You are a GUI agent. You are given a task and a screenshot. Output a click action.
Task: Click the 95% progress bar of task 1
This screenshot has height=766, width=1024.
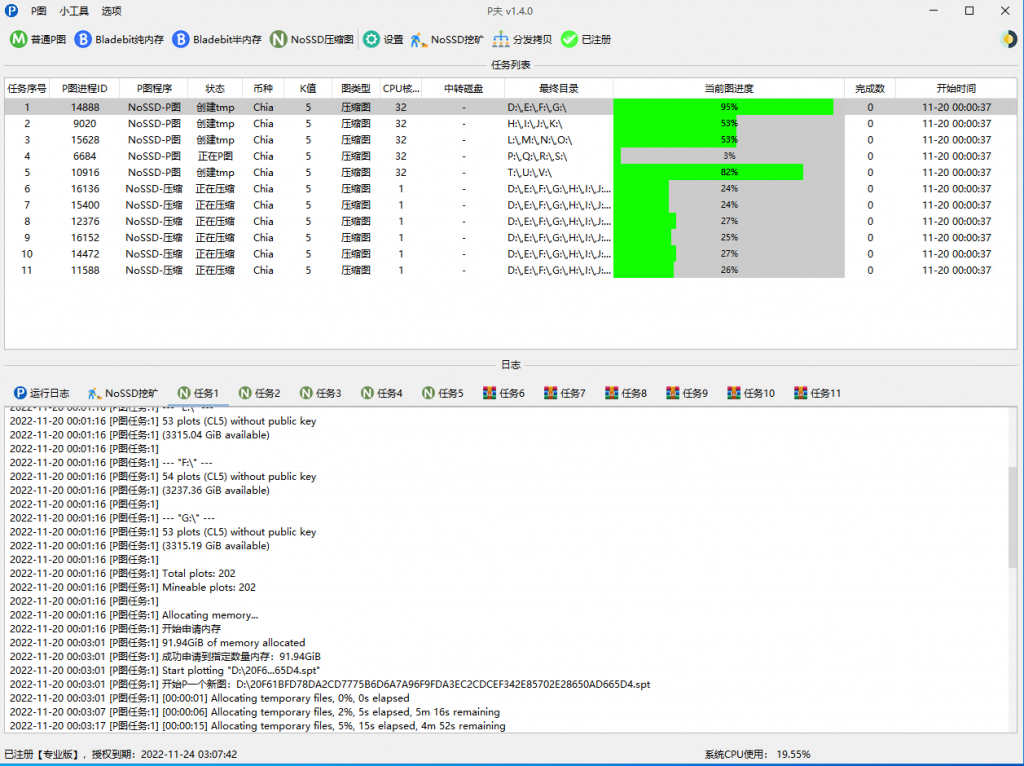pos(723,107)
